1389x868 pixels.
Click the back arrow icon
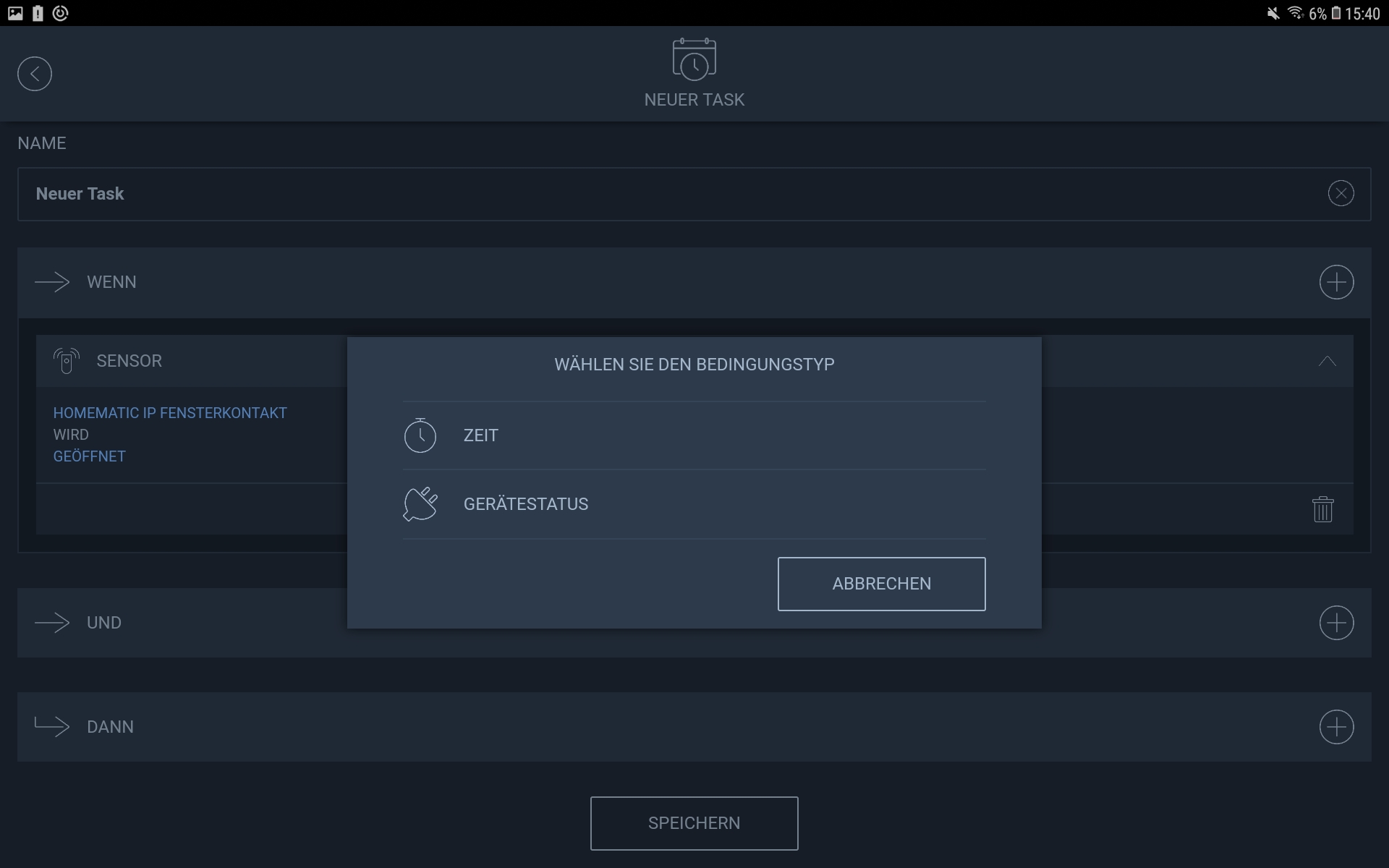pos(35,74)
